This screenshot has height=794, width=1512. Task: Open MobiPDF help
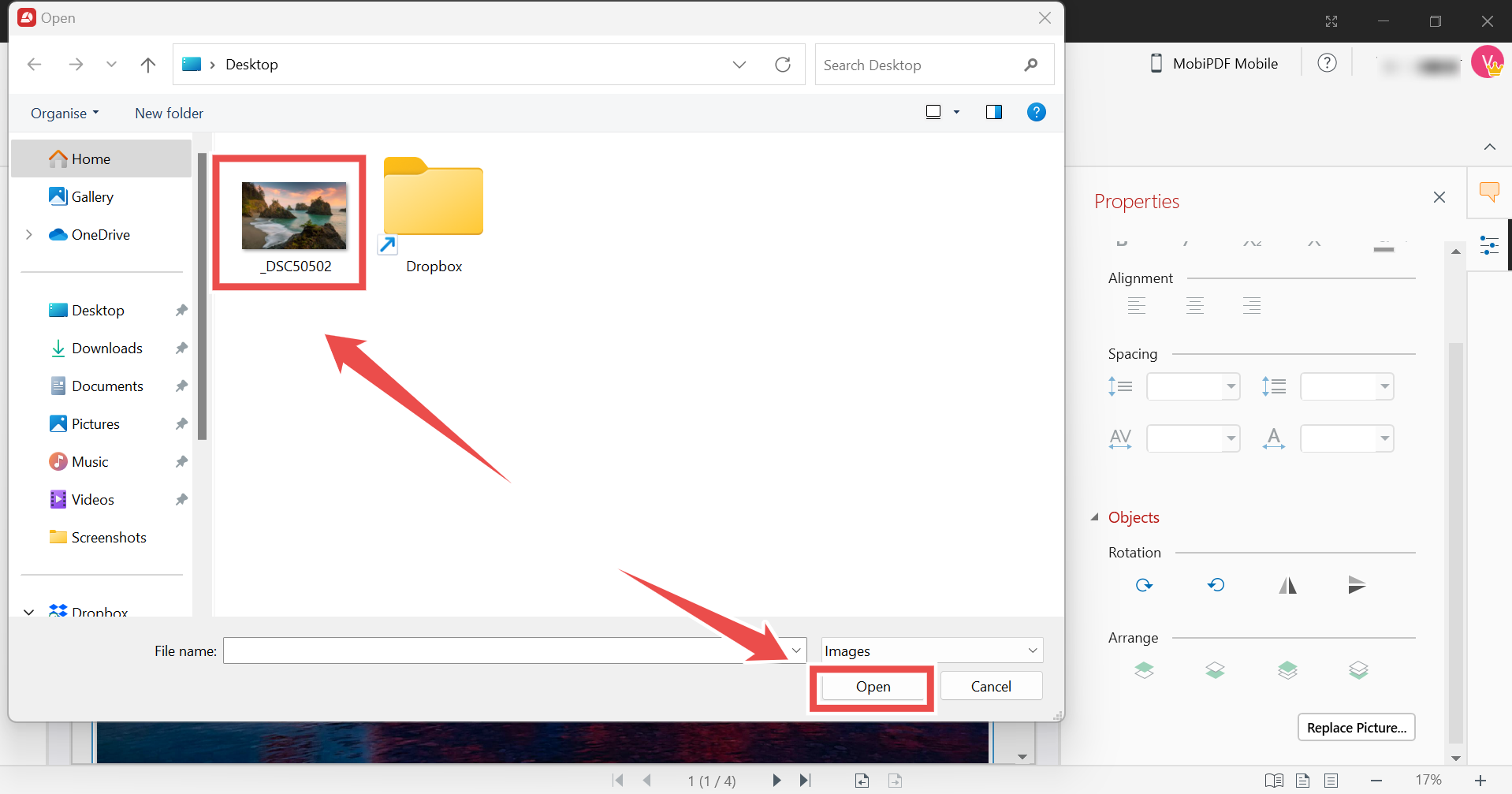pyautogui.click(x=1327, y=62)
